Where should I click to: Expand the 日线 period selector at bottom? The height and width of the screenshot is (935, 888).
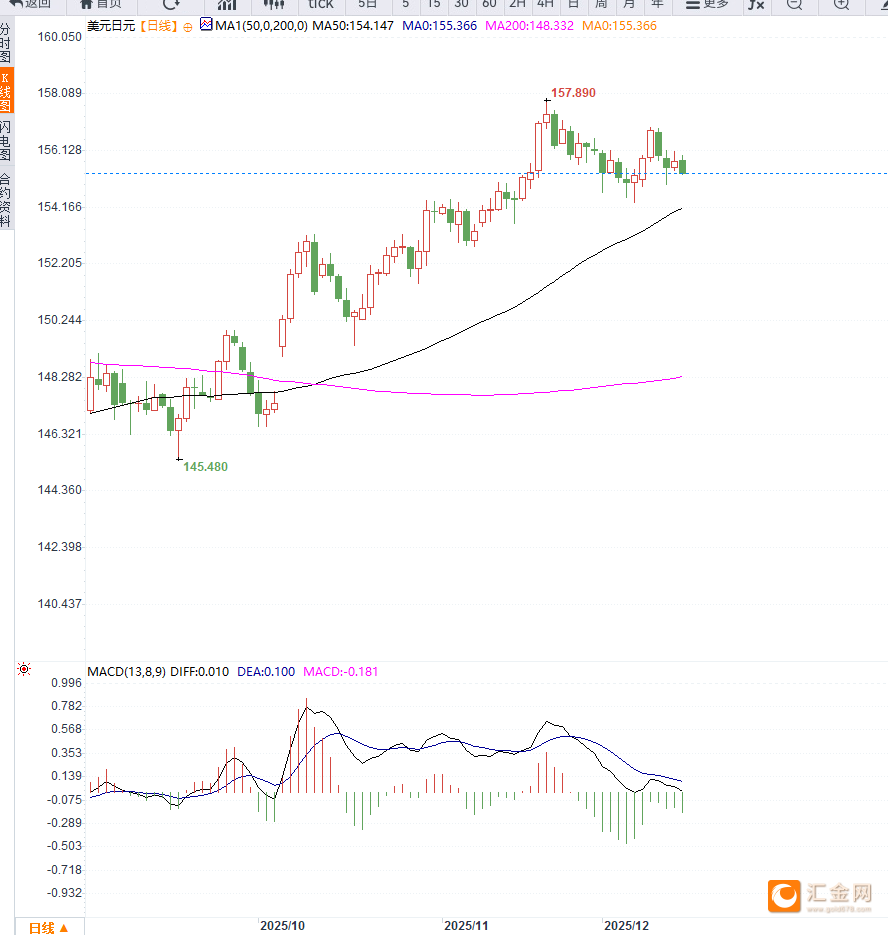tap(49, 928)
